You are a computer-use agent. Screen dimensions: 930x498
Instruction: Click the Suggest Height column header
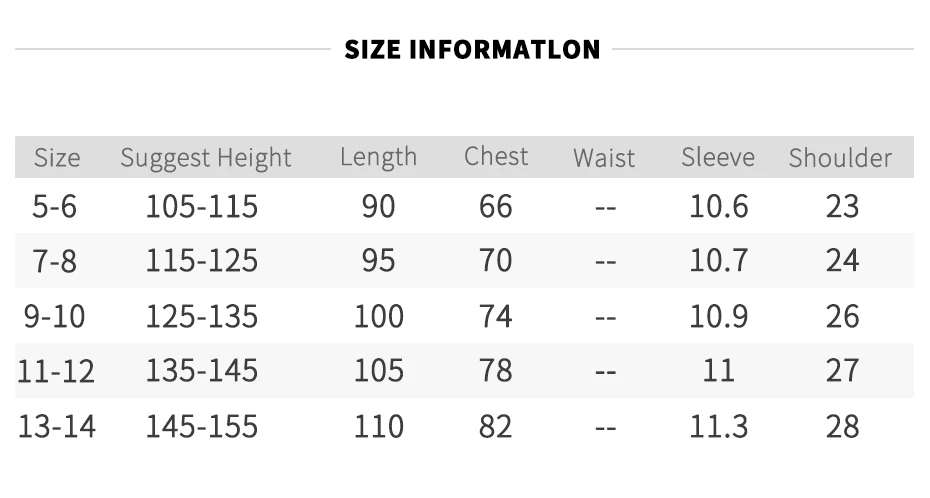point(206,158)
